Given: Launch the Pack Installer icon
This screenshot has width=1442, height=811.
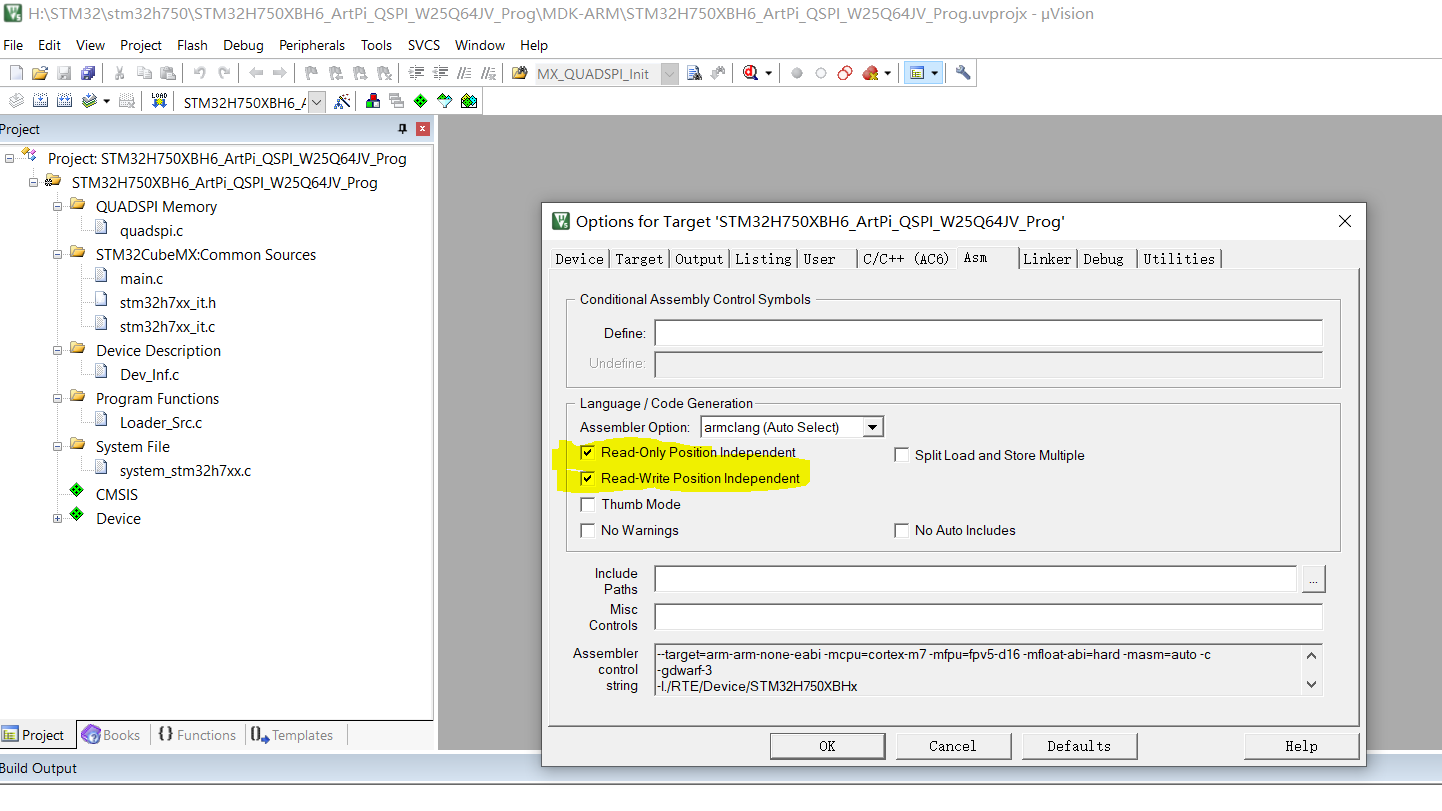Looking at the screenshot, I should coord(468,101).
